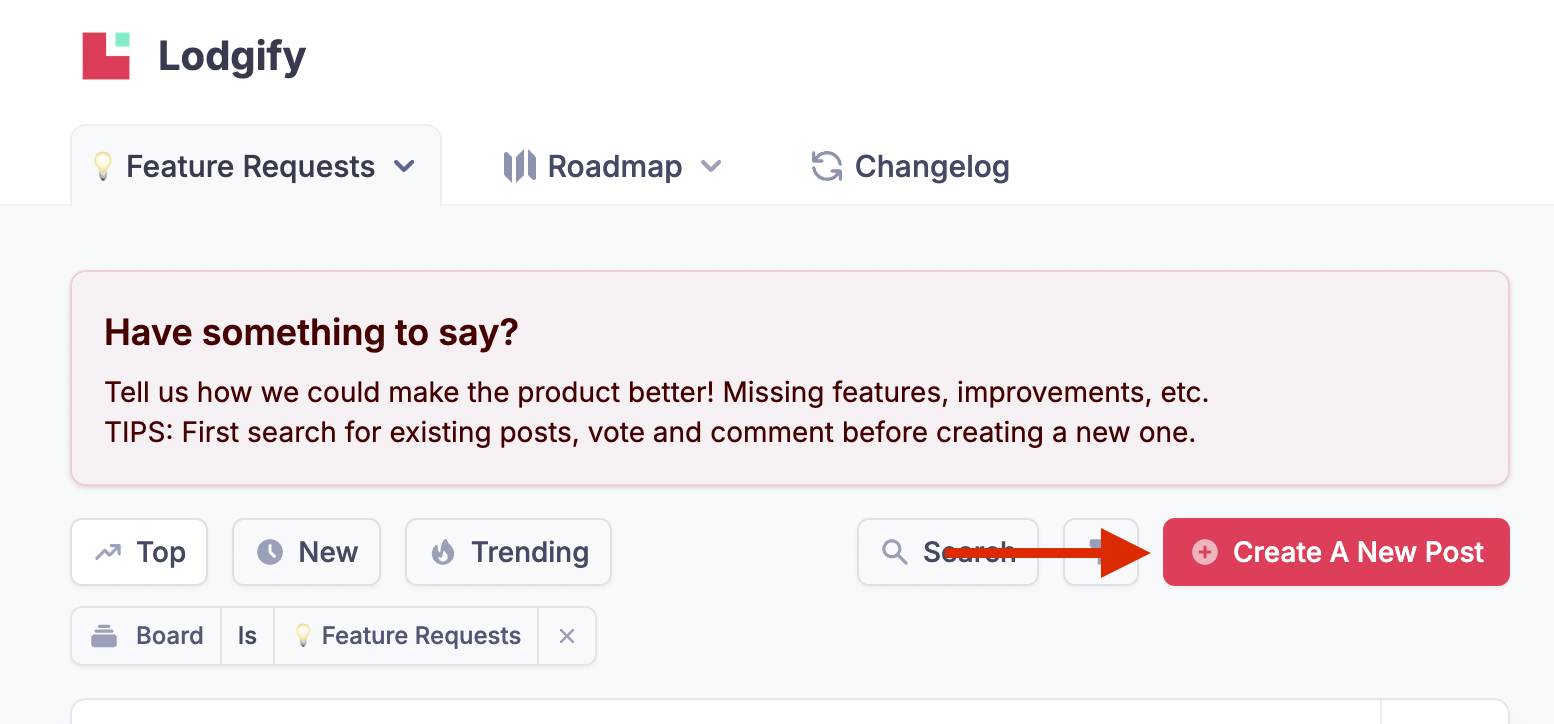Click the flame icon on Trending

pos(443,552)
